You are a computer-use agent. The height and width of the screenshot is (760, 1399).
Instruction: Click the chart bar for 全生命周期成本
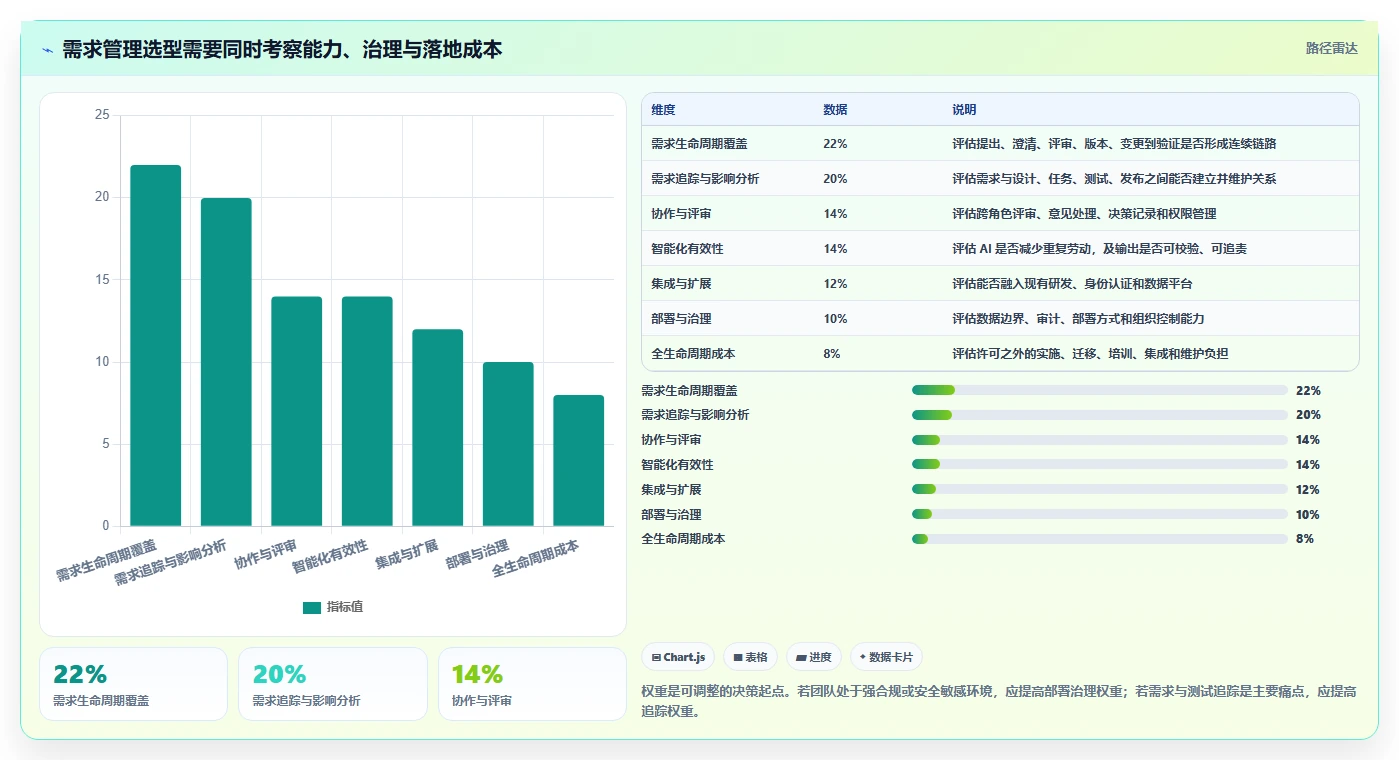(579, 461)
